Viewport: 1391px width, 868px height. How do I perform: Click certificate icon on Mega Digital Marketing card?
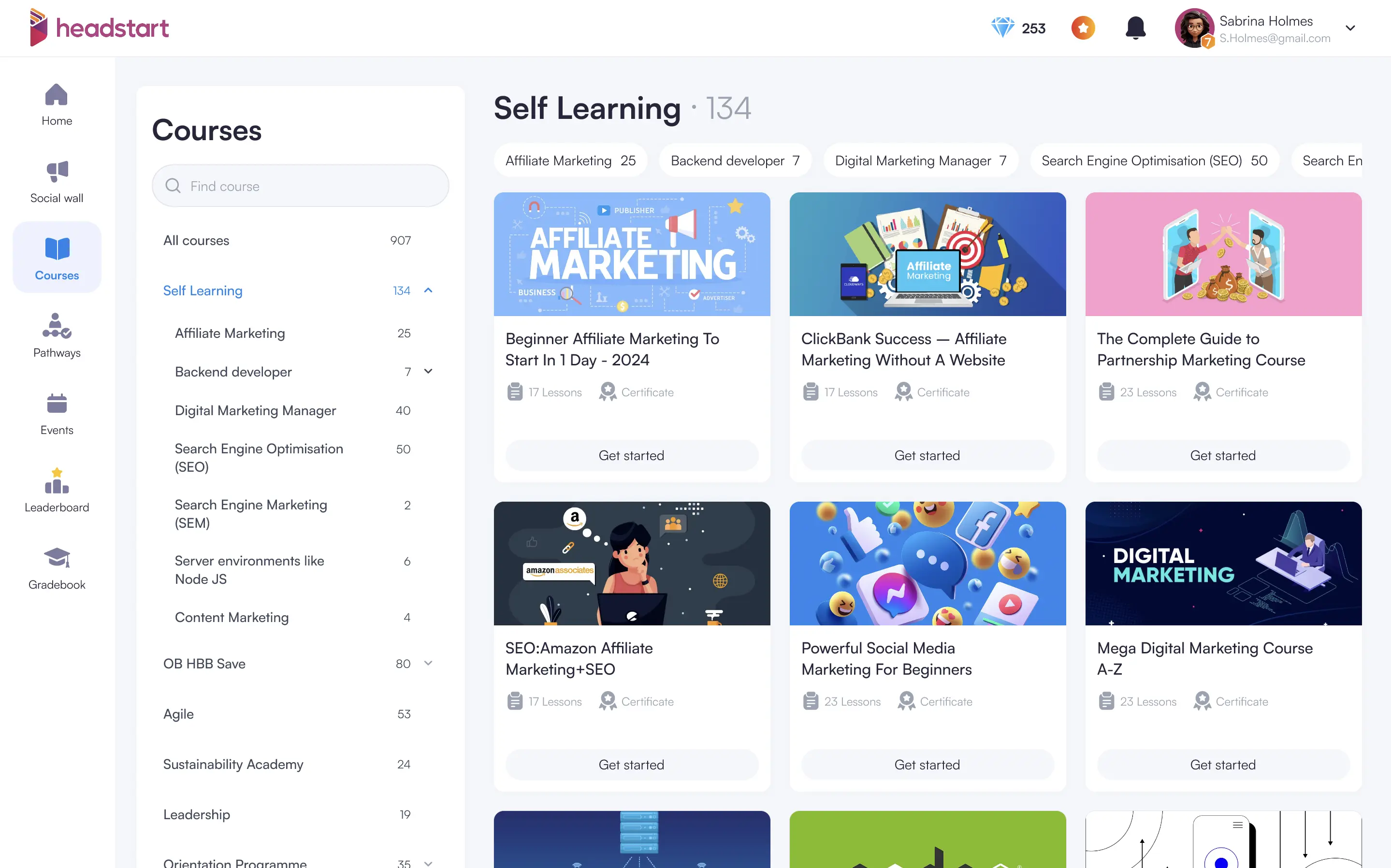click(1202, 702)
